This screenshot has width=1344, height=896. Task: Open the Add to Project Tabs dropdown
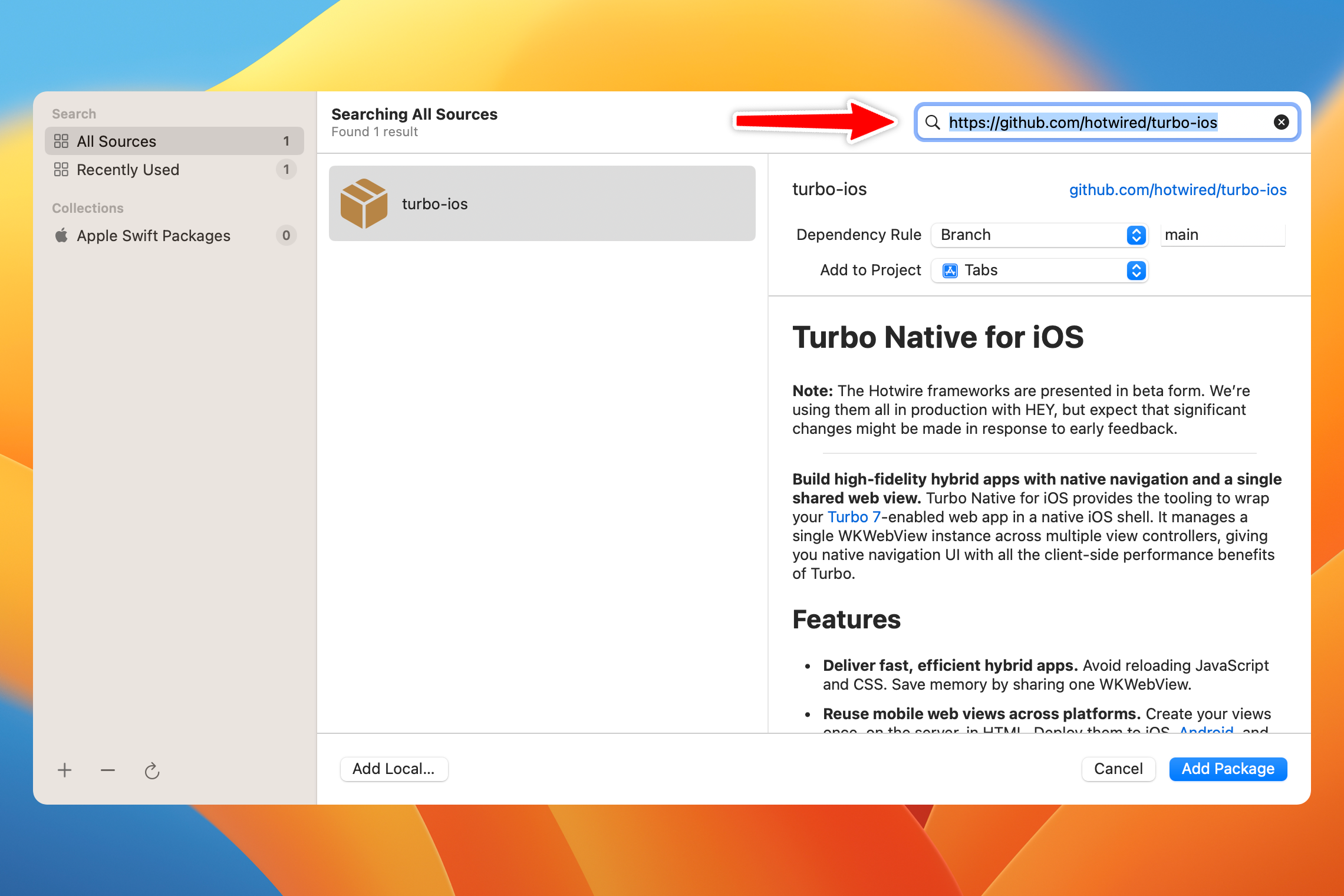point(1039,271)
